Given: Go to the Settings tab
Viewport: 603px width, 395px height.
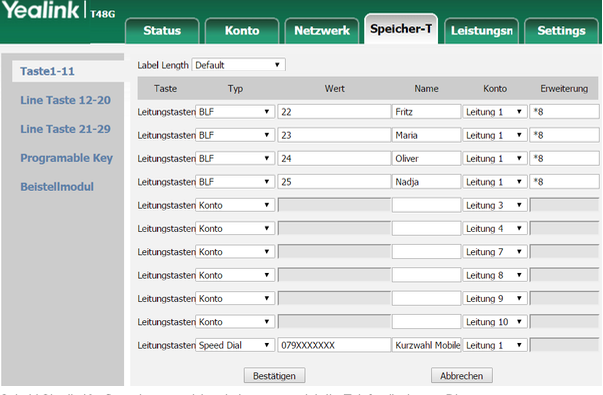Looking at the screenshot, I should tap(561, 31).
